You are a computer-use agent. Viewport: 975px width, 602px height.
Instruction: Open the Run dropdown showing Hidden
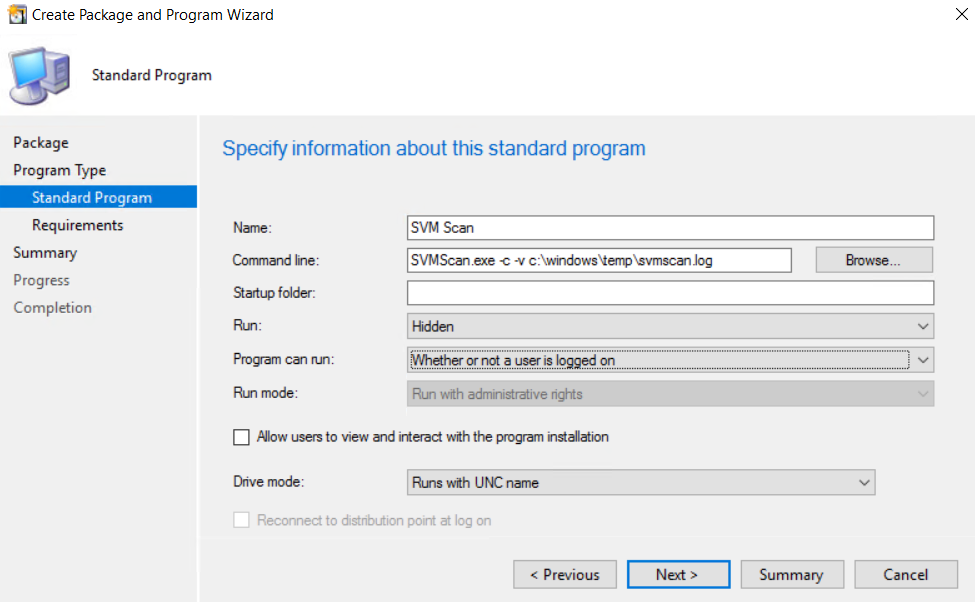[x=670, y=326]
